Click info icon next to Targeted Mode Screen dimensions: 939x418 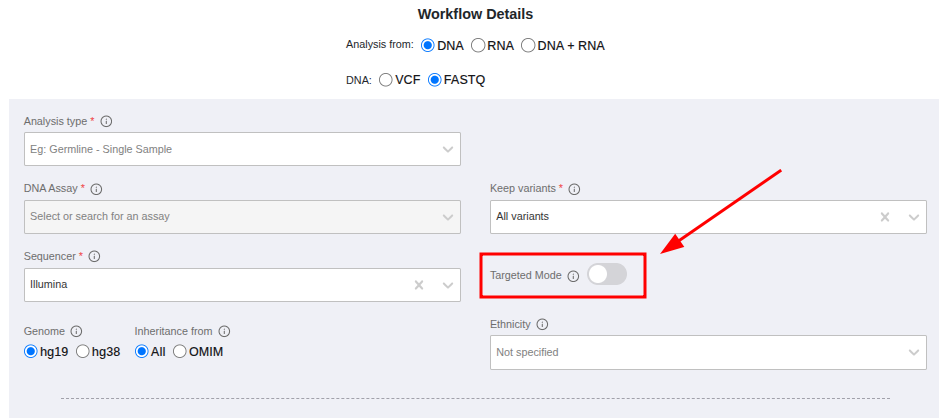[573, 276]
